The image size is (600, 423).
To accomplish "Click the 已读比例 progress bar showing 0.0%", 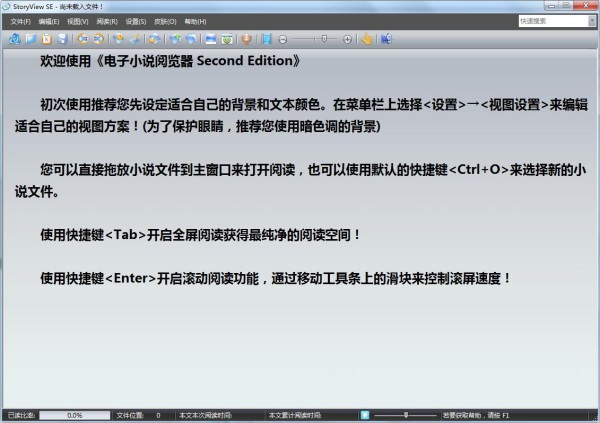I will click(x=75, y=414).
